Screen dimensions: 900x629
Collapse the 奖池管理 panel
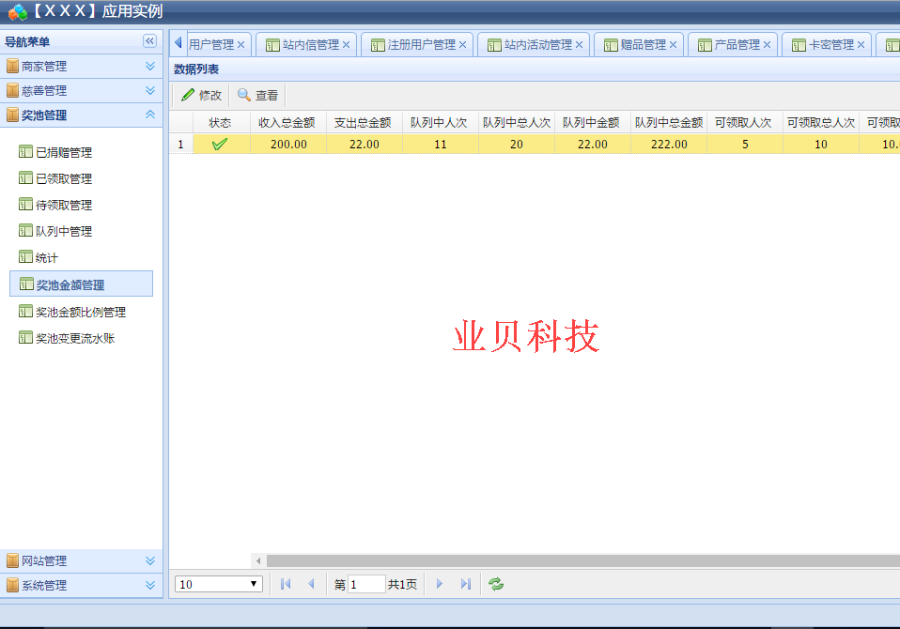click(148, 114)
